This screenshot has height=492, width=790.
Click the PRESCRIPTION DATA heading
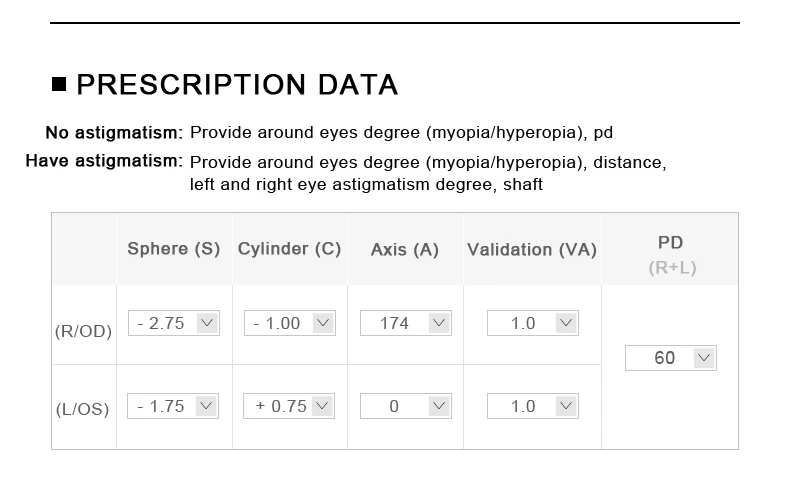pyautogui.click(x=237, y=84)
